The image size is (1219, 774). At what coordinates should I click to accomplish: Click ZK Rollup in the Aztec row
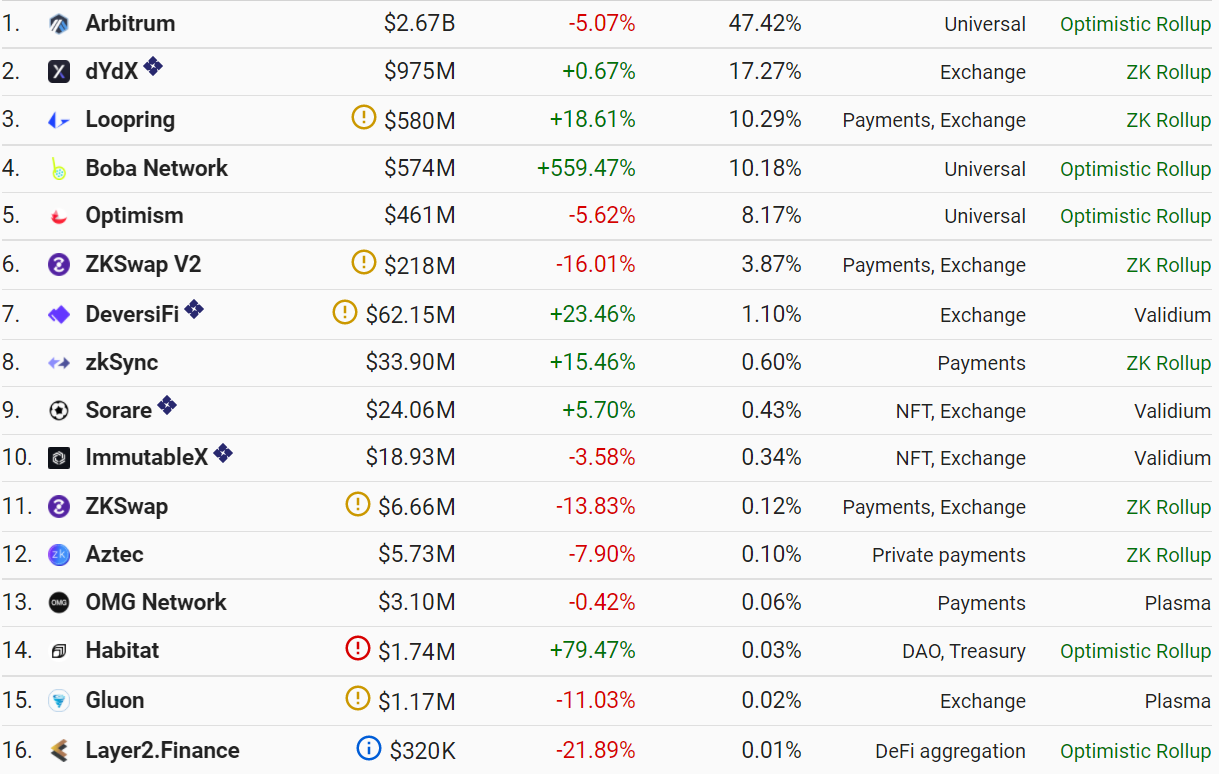(1169, 555)
